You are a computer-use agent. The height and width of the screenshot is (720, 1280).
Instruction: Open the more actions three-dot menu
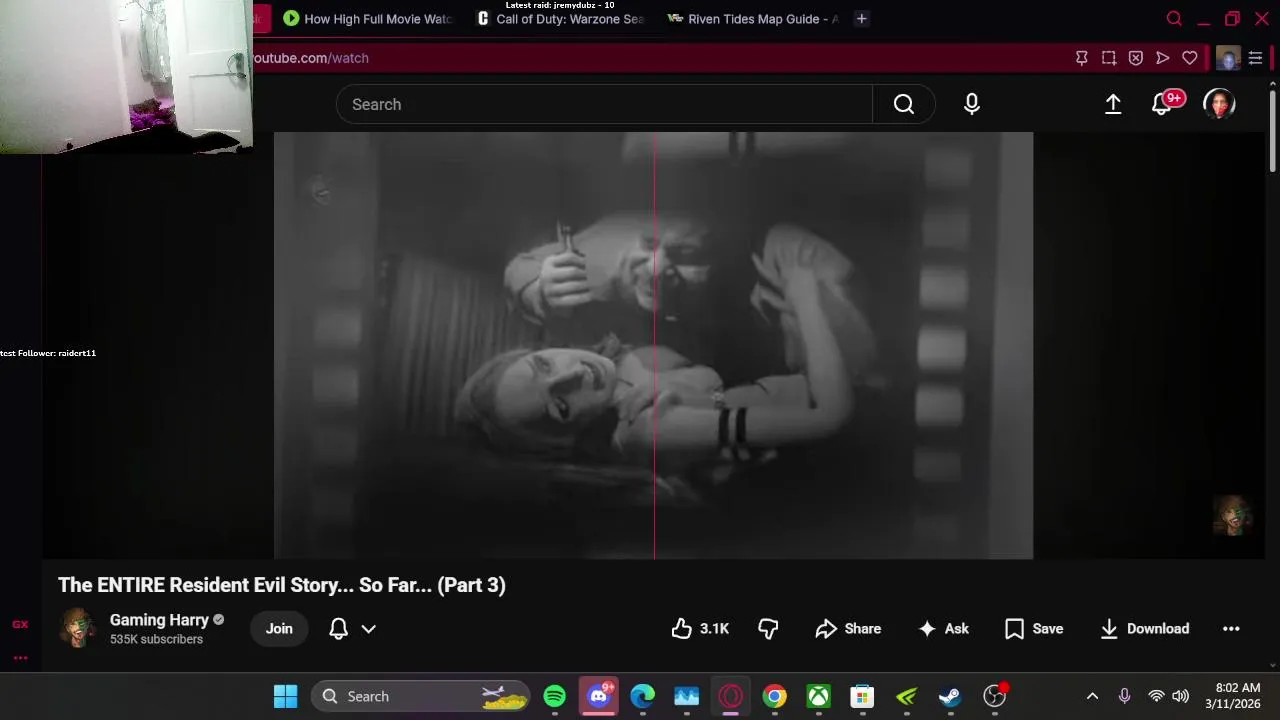[x=1231, y=629]
